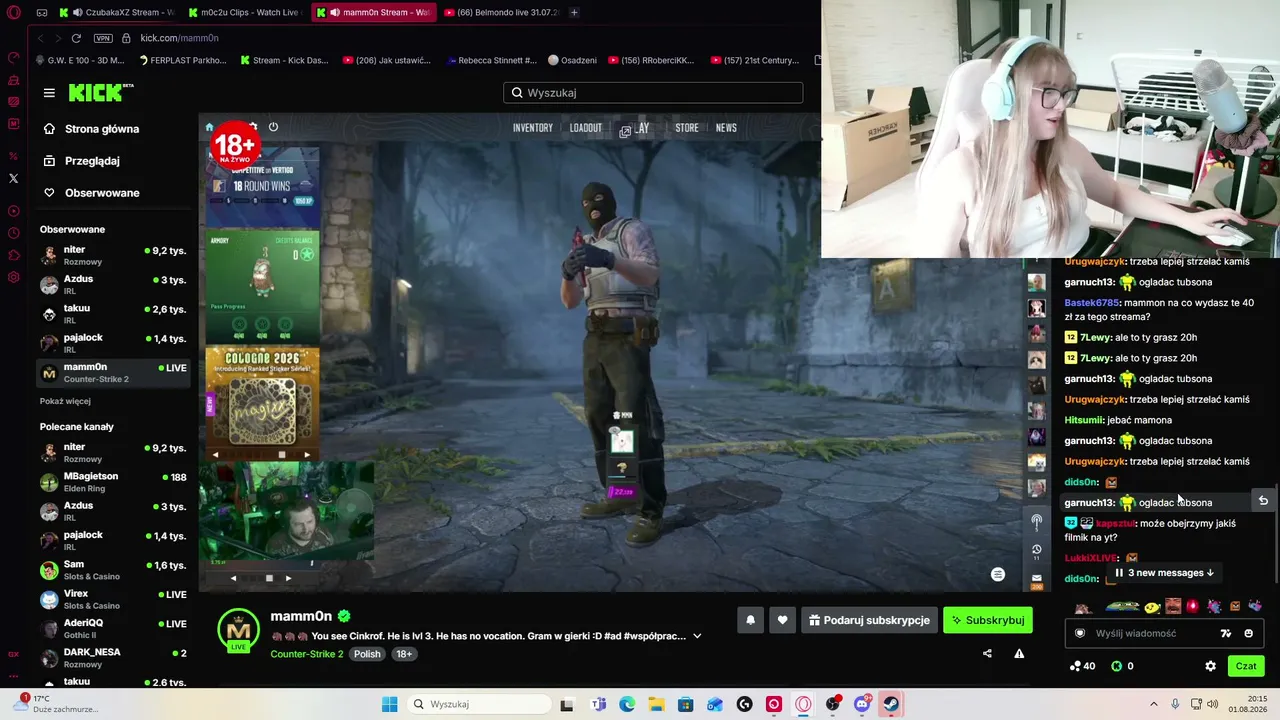Open the Kick hamburger menu
This screenshot has width=1280, height=720.
(49, 93)
